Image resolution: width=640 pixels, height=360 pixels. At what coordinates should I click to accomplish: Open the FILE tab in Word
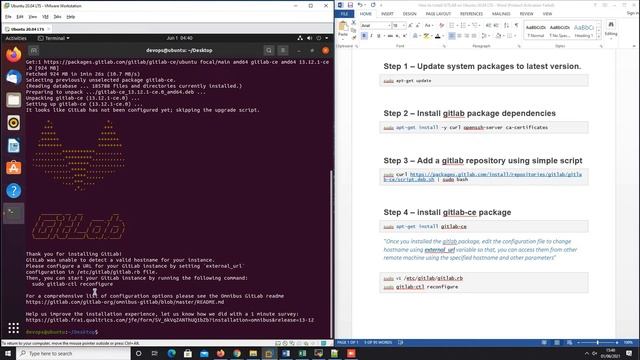344,14
